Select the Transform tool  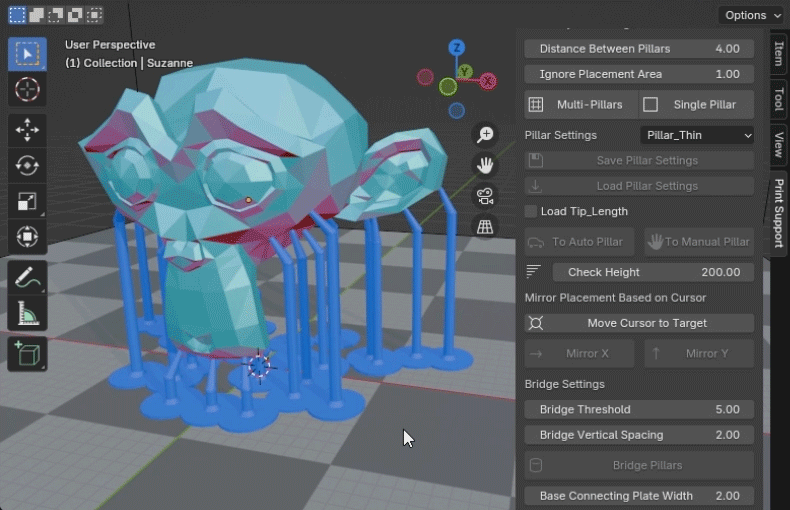(27, 236)
